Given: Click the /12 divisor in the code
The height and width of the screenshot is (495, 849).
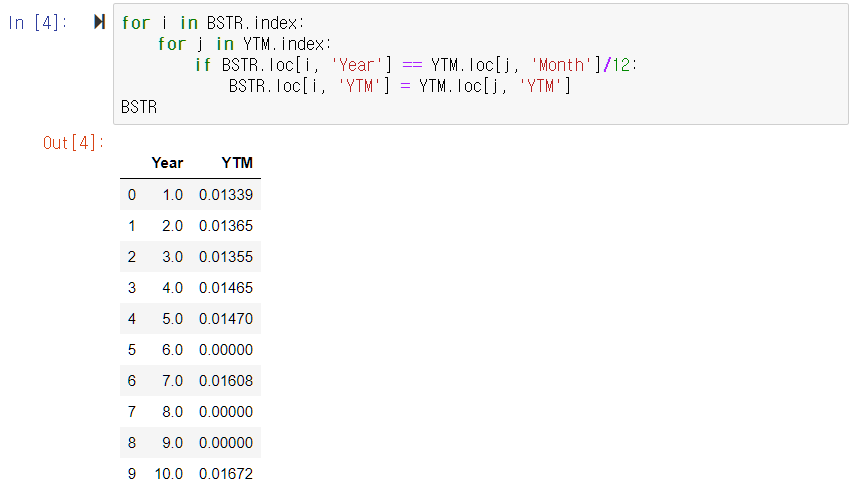Looking at the screenshot, I should click(x=617, y=65).
